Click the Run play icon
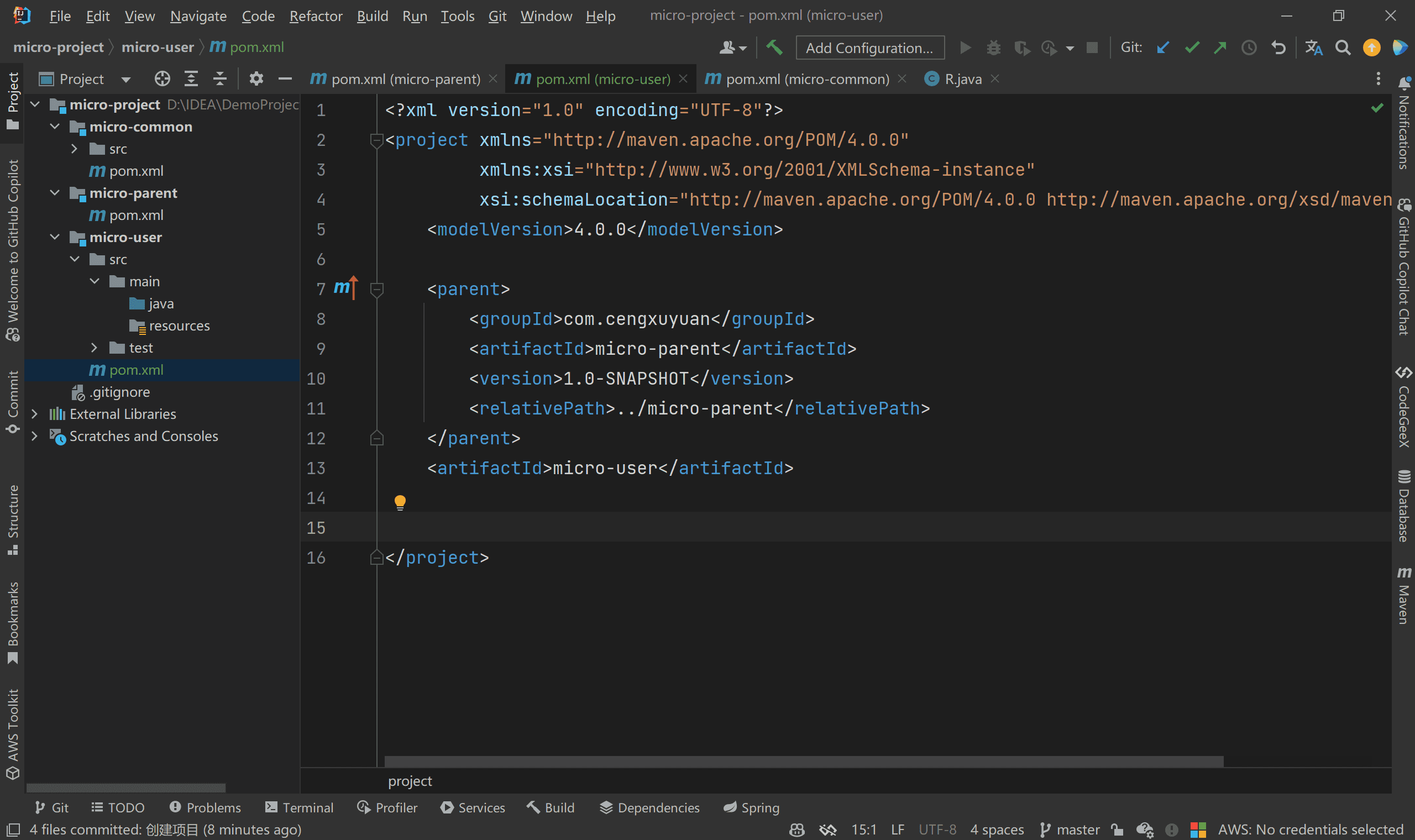This screenshot has height=840, width=1415. 966,48
